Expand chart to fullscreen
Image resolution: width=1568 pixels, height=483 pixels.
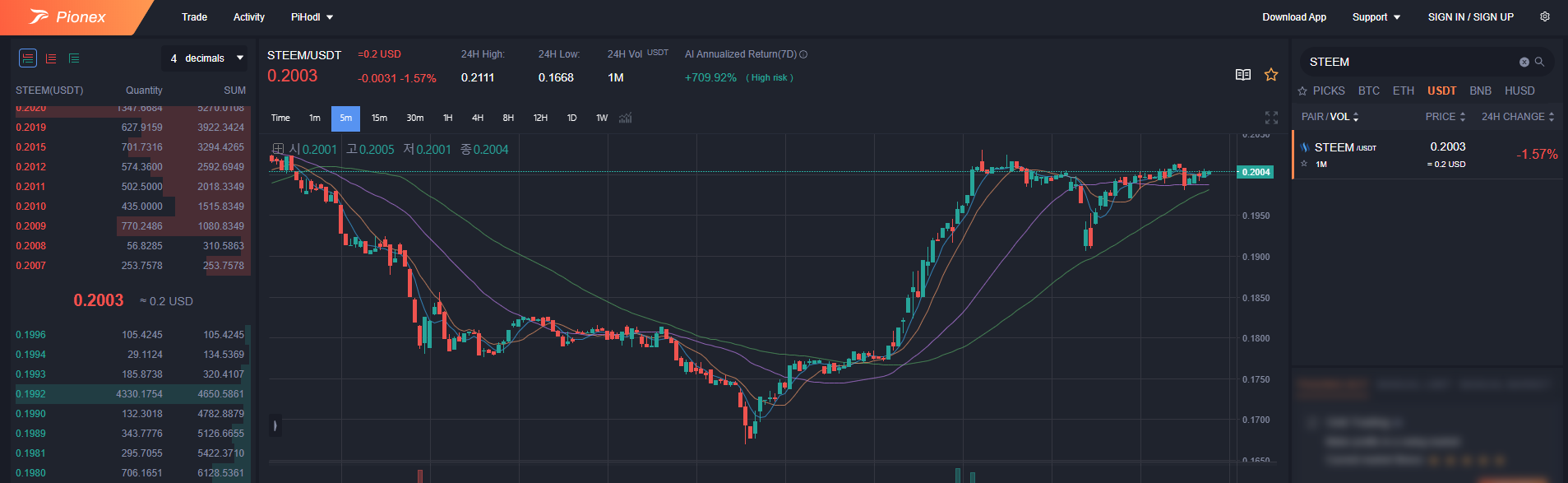(1271, 118)
